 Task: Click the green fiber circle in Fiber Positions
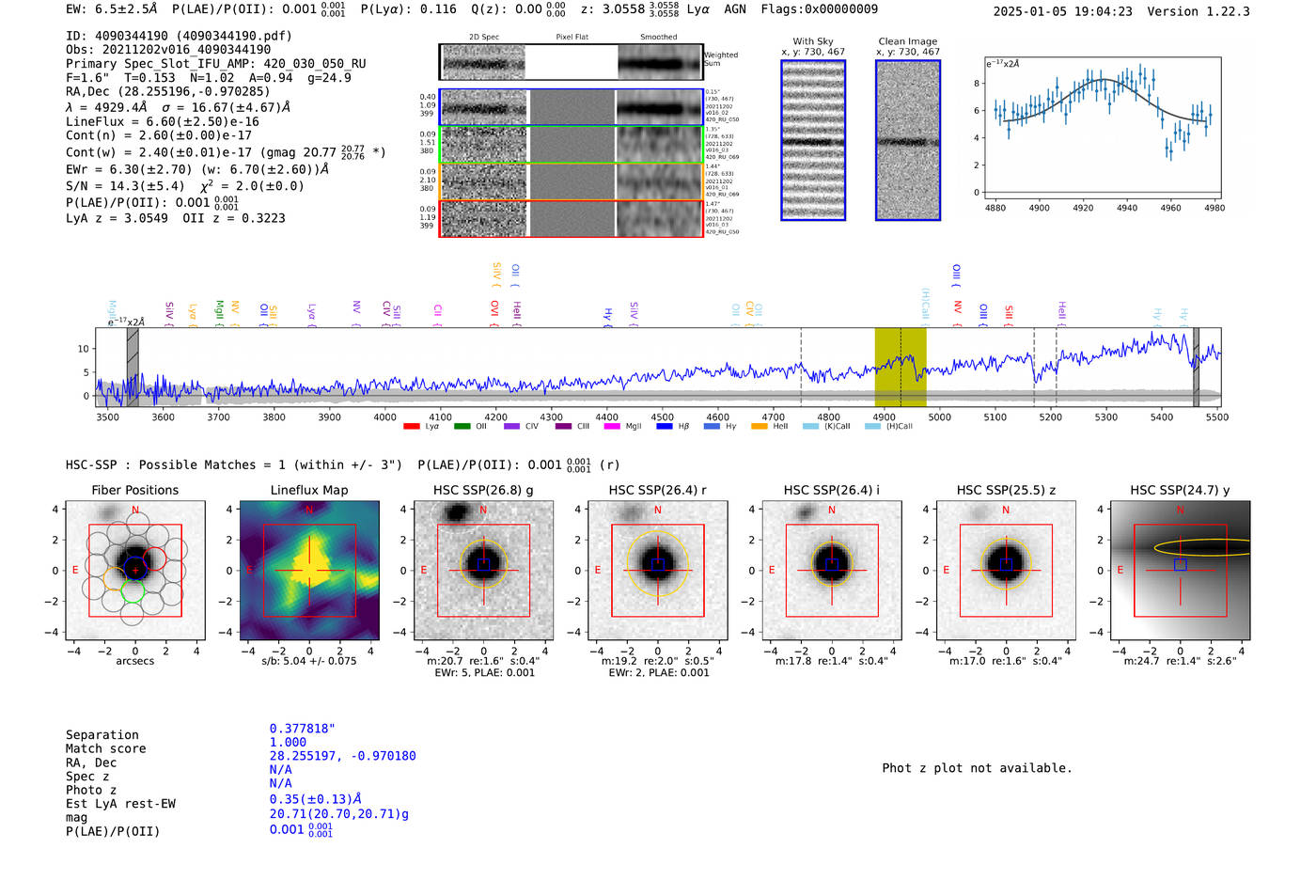(x=133, y=592)
